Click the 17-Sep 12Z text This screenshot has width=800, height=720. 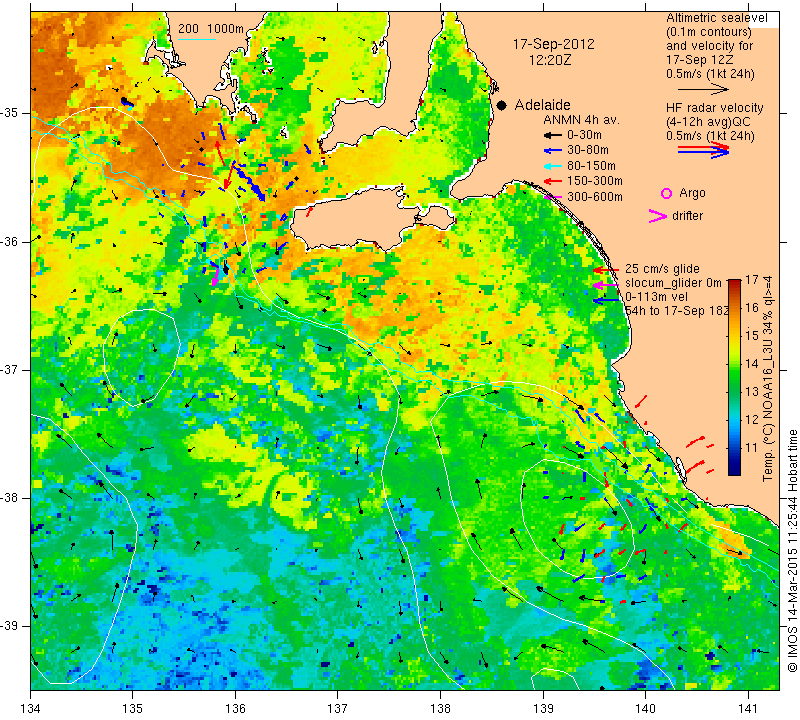point(700,60)
